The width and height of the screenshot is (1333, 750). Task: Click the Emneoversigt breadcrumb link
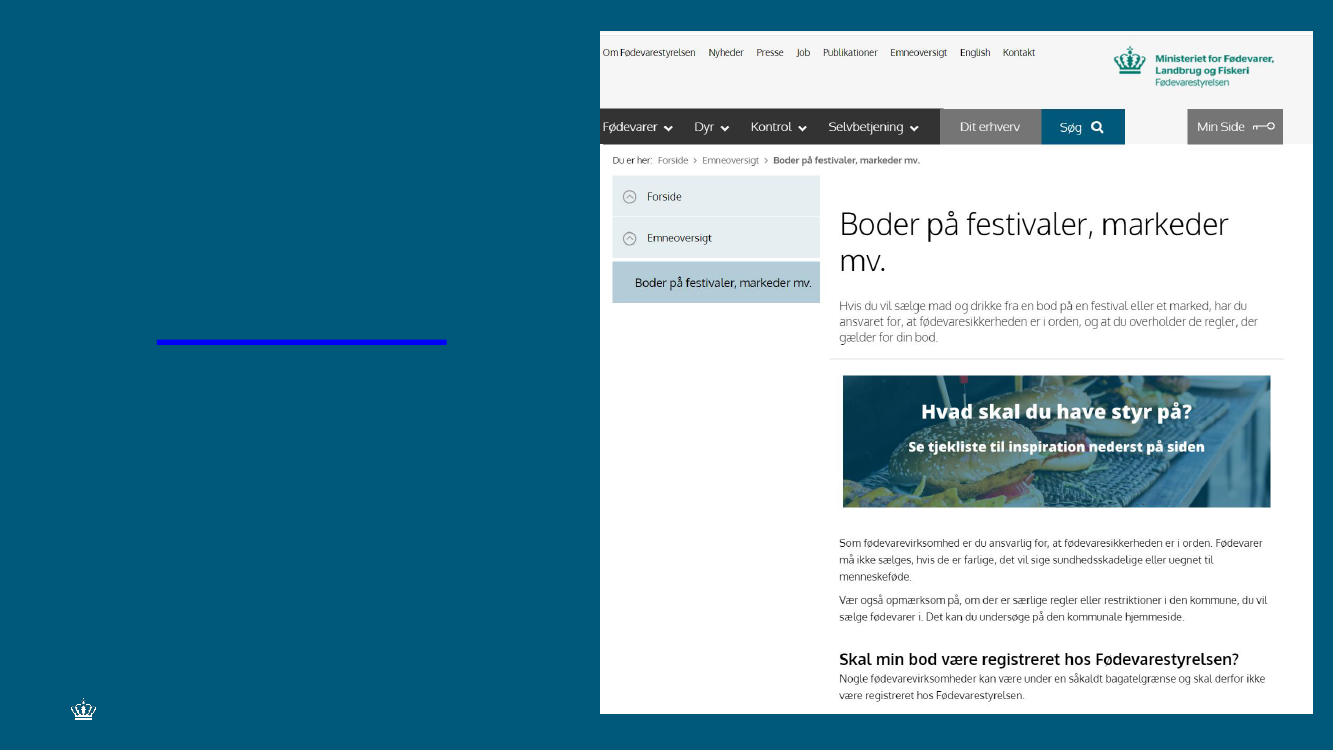(731, 160)
